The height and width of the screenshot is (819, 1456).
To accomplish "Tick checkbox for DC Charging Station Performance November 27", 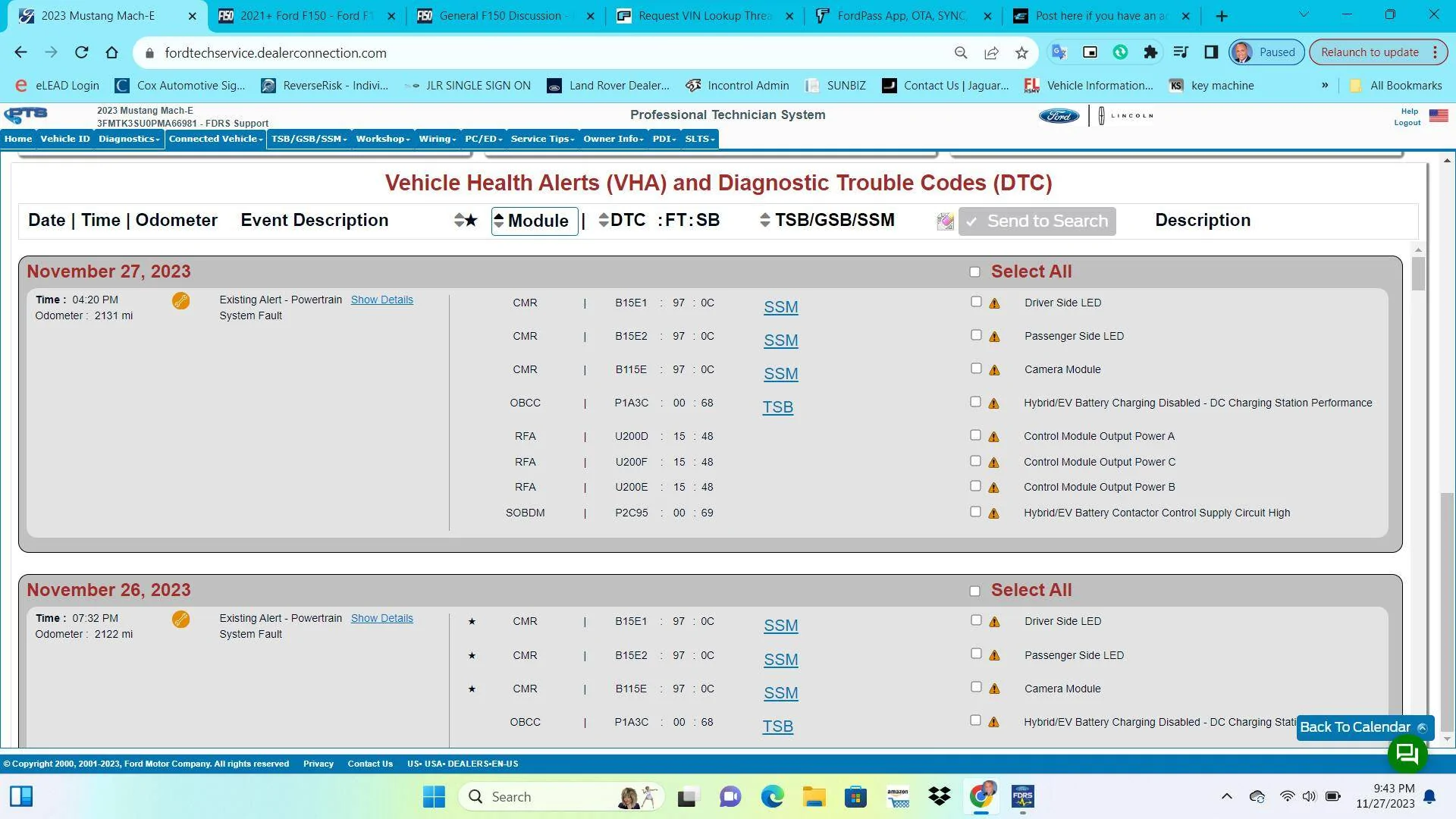I will coord(975,402).
